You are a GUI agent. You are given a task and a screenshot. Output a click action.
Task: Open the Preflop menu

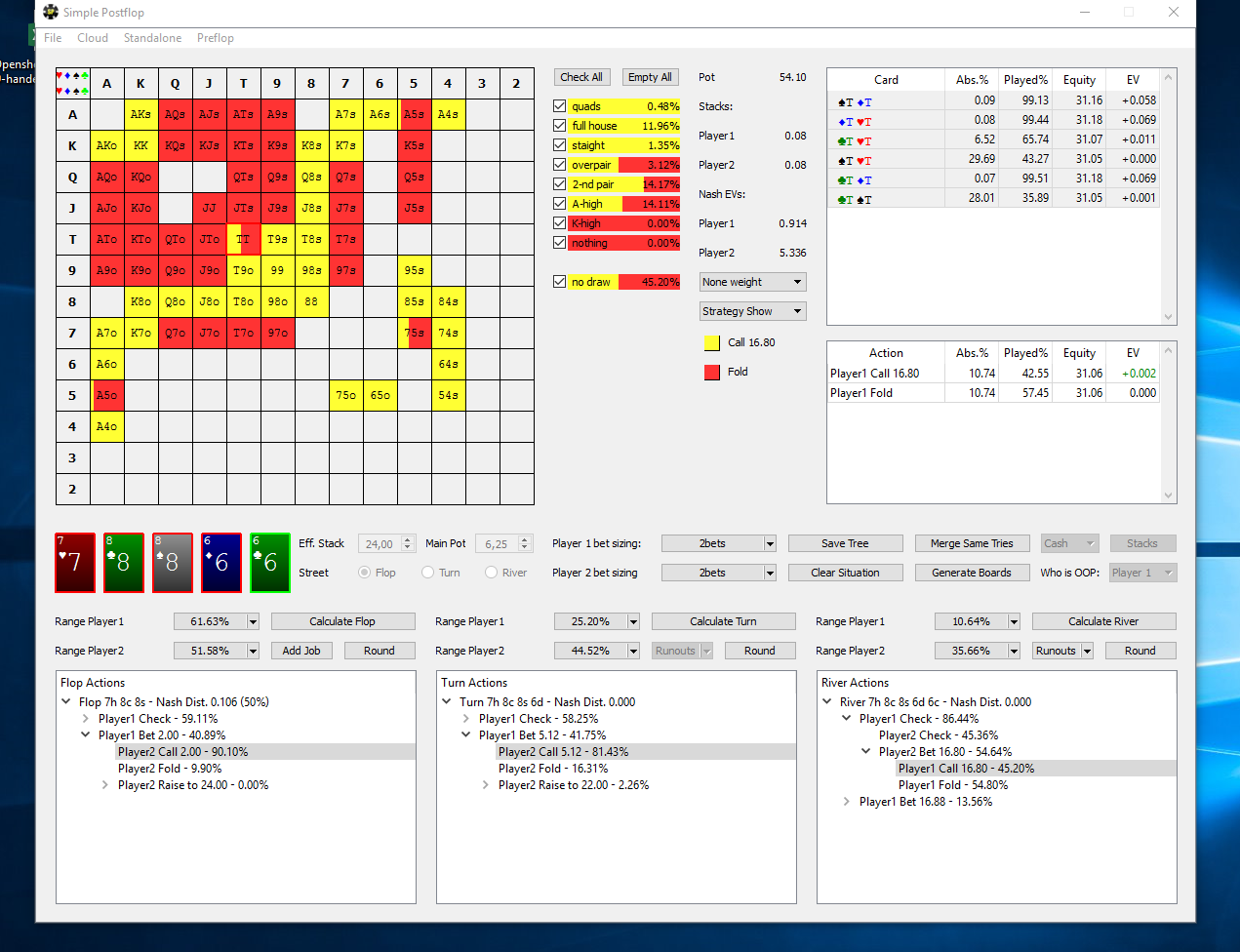click(216, 38)
